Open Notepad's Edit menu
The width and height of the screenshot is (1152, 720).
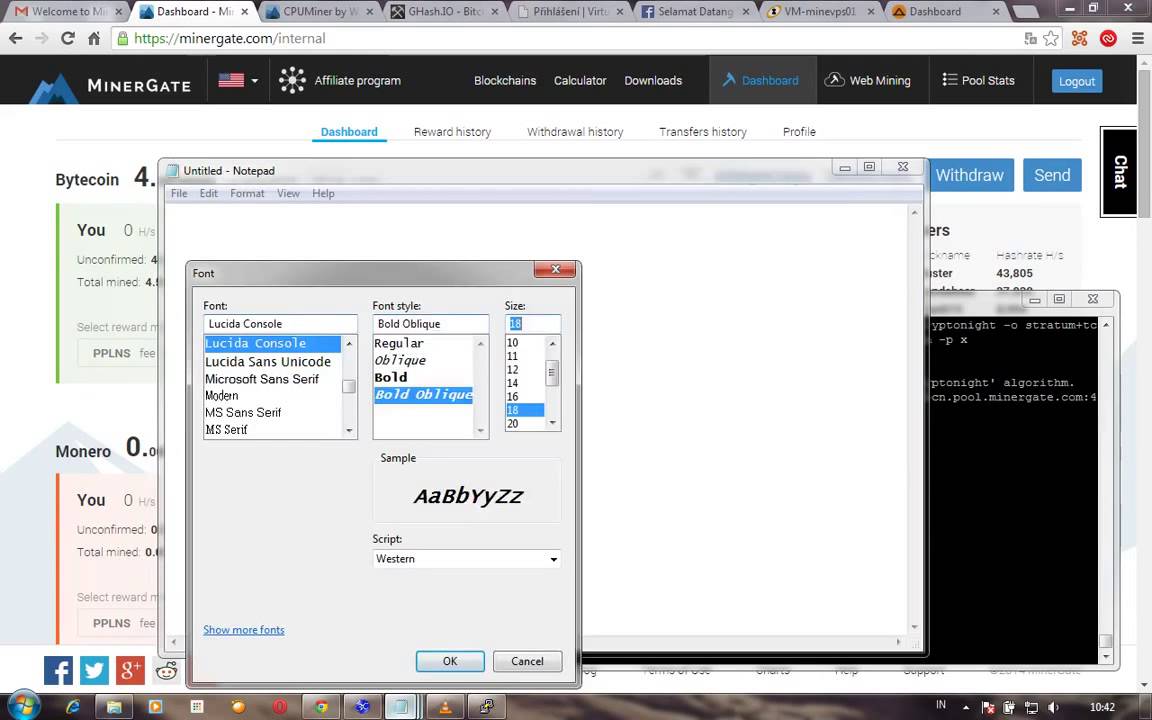tap(209, 193)
